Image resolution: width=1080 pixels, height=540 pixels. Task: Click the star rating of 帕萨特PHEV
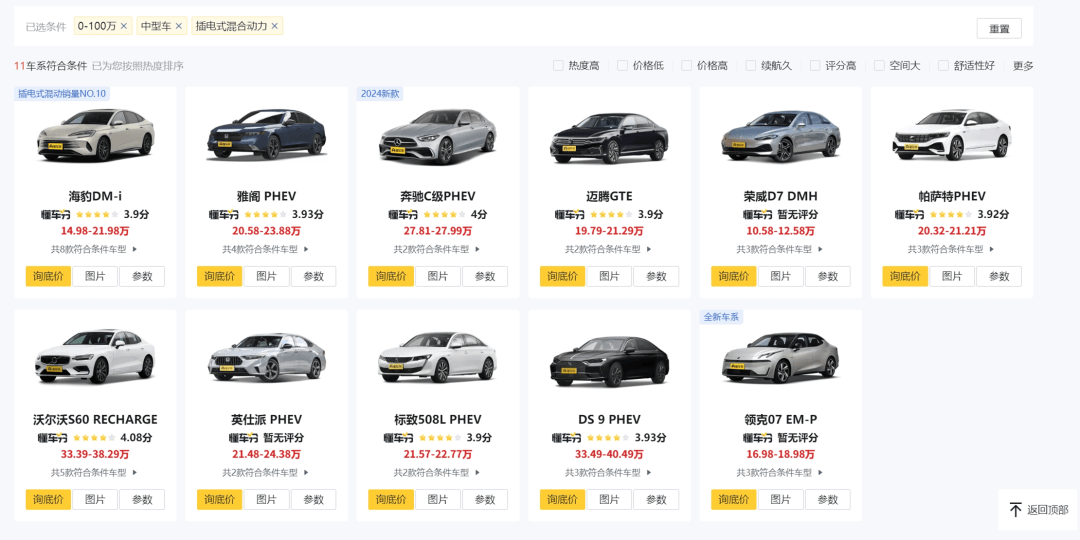pos(950,214)
